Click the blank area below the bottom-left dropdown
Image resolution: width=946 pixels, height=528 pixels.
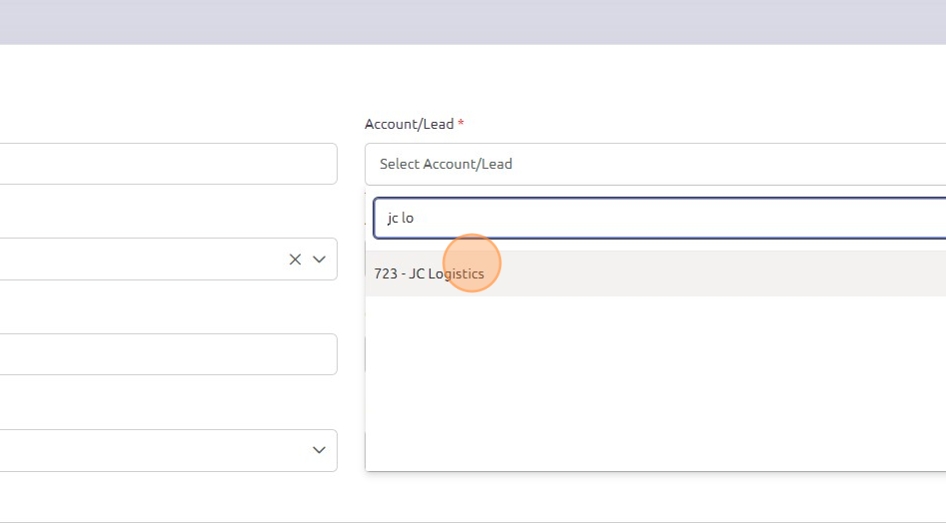(168, 498)
